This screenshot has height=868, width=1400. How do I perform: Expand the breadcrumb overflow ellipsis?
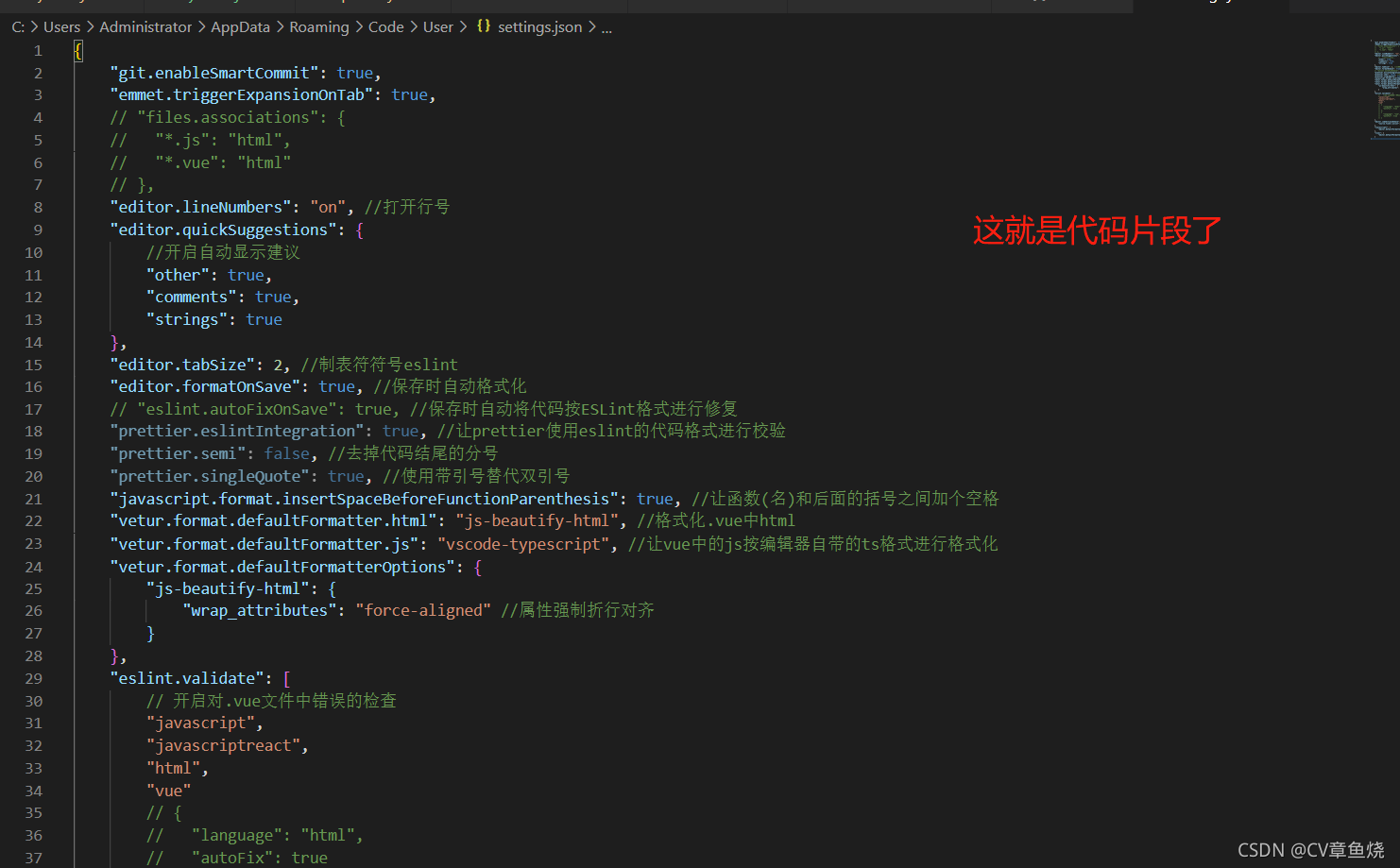click(x=606, y=26)
